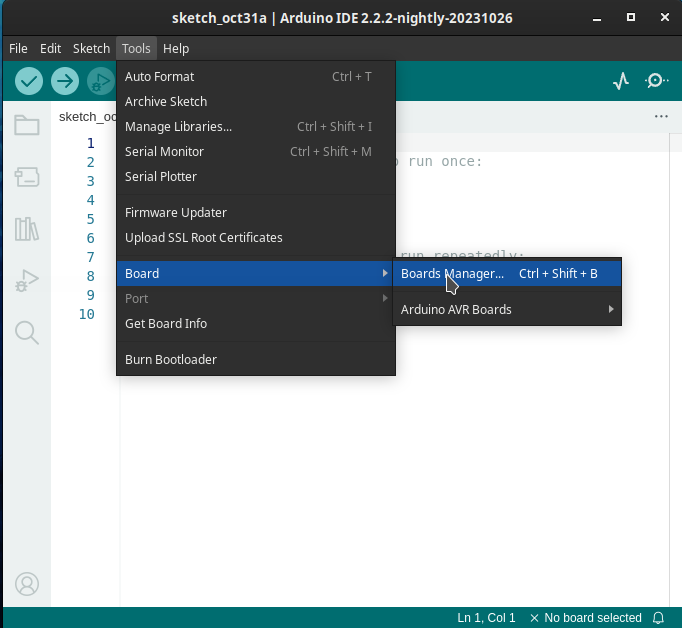This screenshot has height=628, width=682.
Task: Open the Debug sidebar icon
Action: click(27, 281)
